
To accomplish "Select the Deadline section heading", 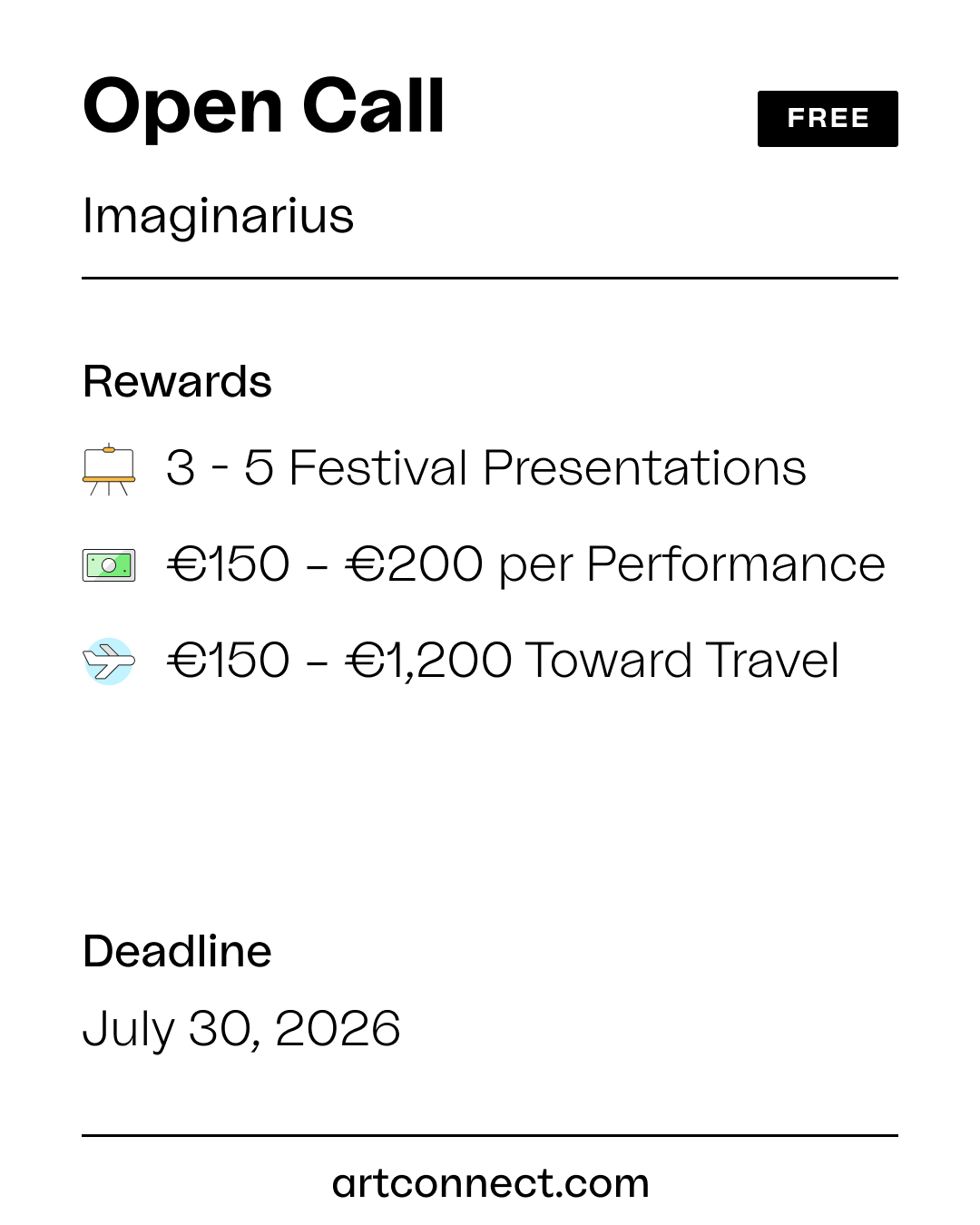I will (177, 952).
